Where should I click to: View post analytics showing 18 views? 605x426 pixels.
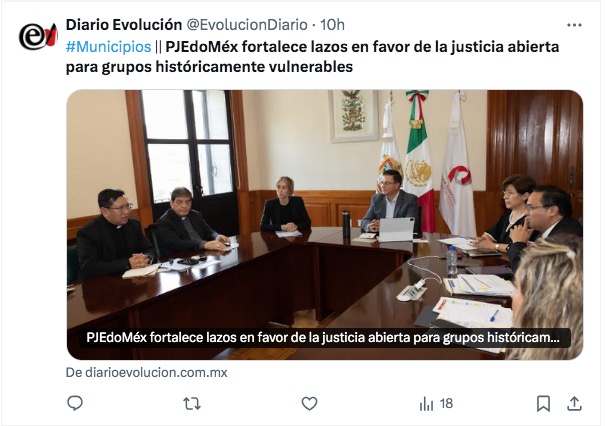tap(436, 404)
